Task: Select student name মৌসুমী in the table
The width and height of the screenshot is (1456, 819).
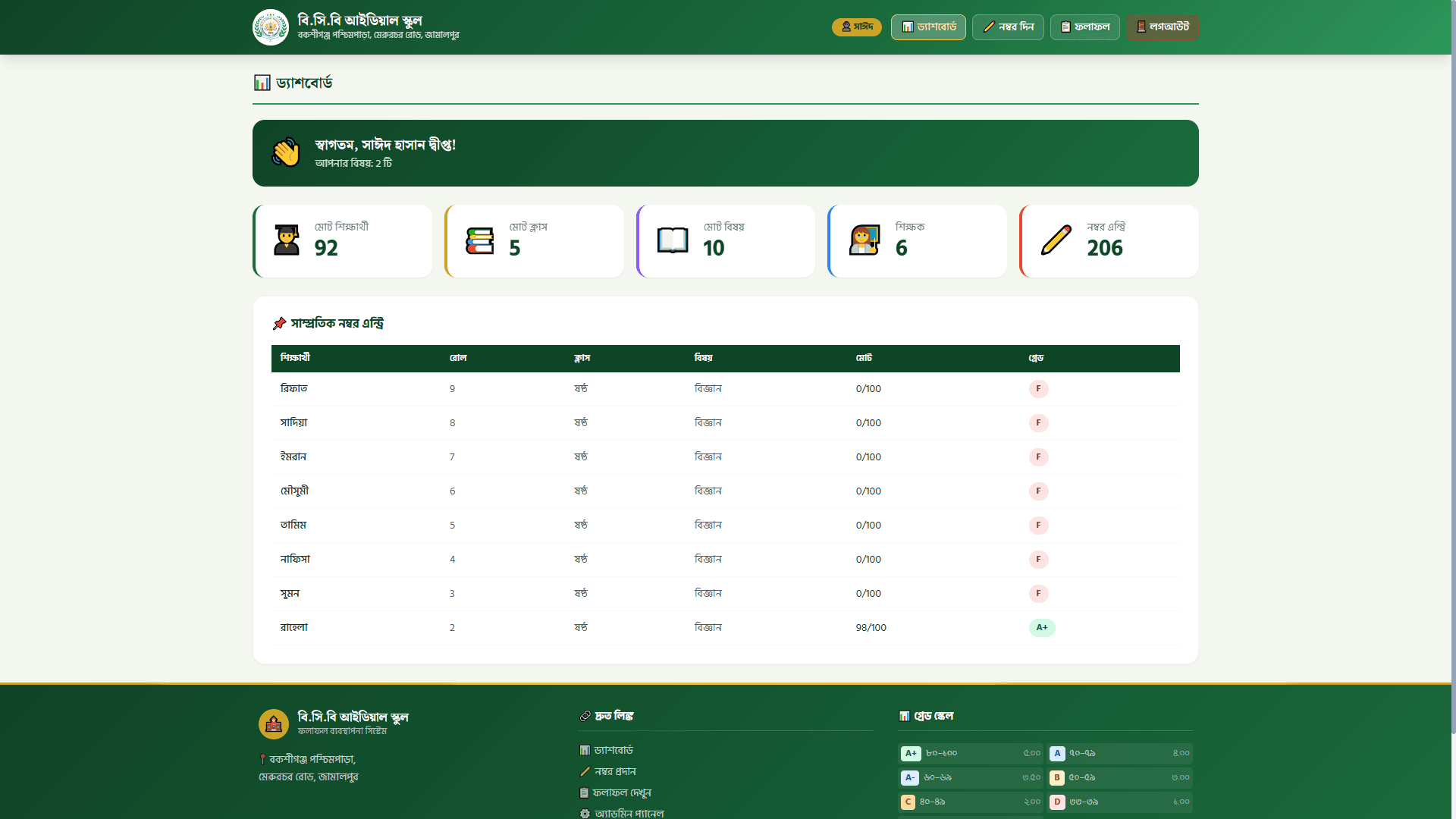Action: pos(294,491)
